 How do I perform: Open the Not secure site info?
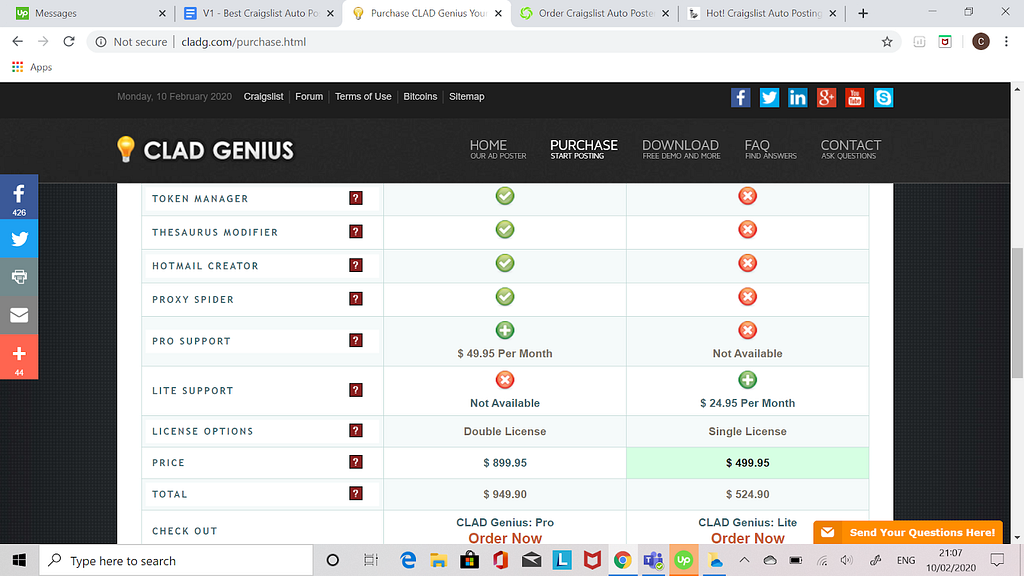tap(133, 42)
